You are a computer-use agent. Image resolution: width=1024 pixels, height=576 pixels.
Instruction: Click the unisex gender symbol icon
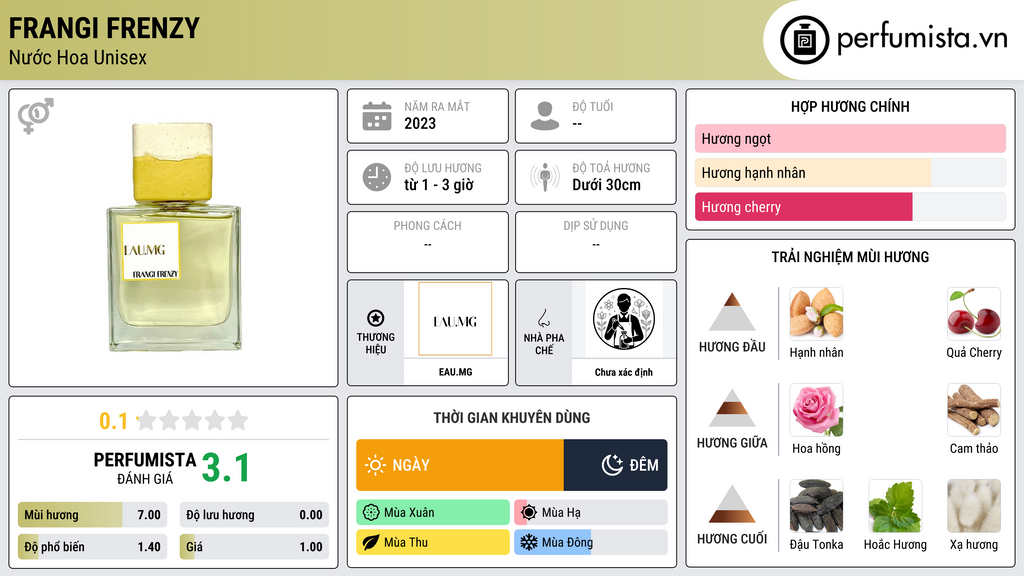coord(35,116)
